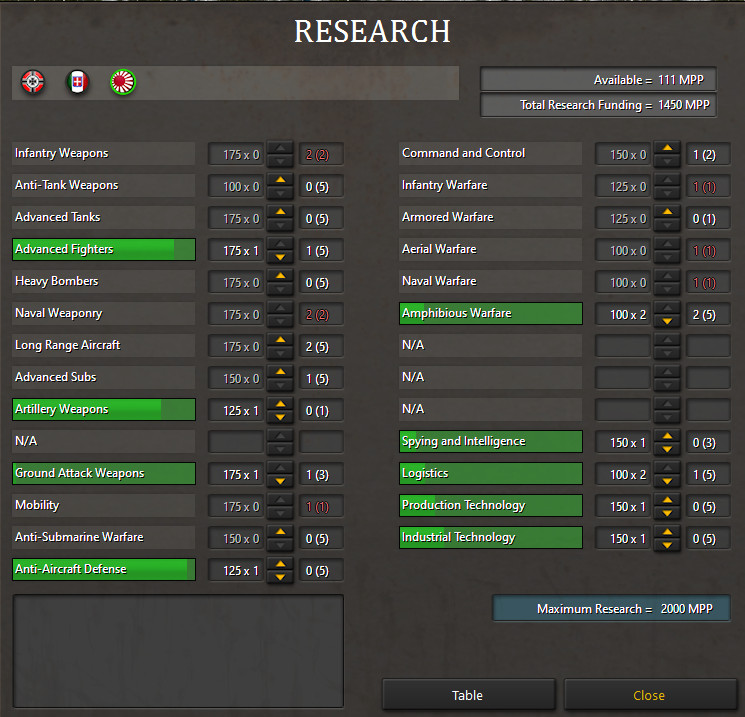This screenshot has height=717, width=745.
Task: Decrease Logistics research with down arrow
Action: pyautogui.click(x=667, y=481)
